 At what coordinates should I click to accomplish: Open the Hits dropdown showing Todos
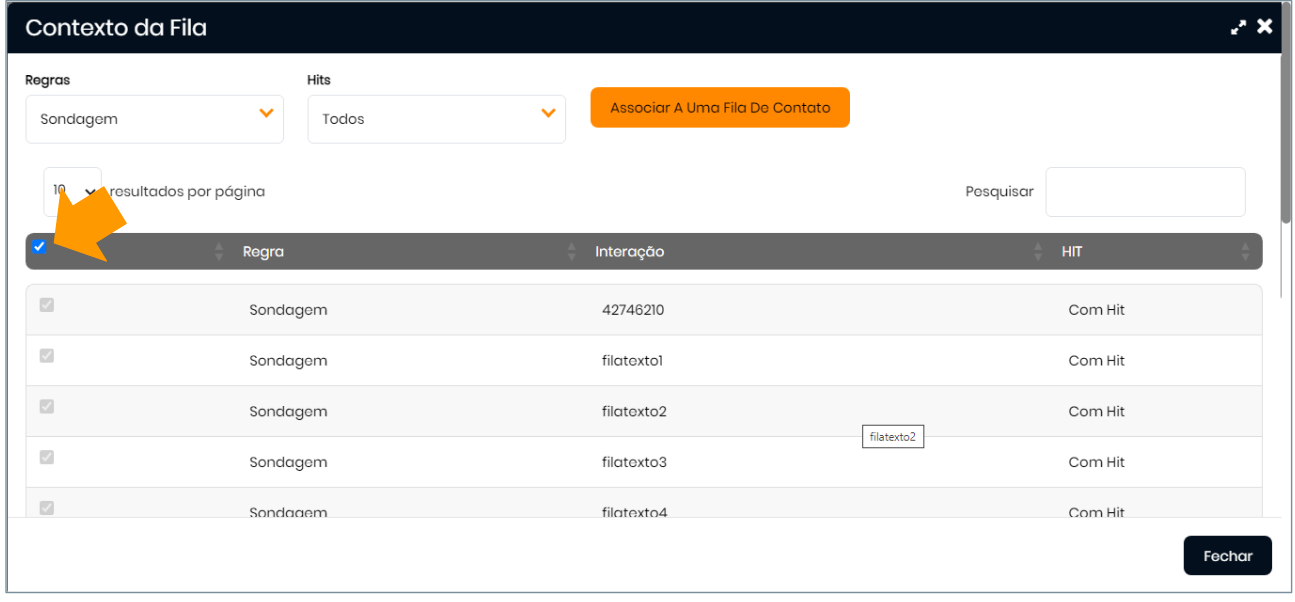click(x=436, y=119)
